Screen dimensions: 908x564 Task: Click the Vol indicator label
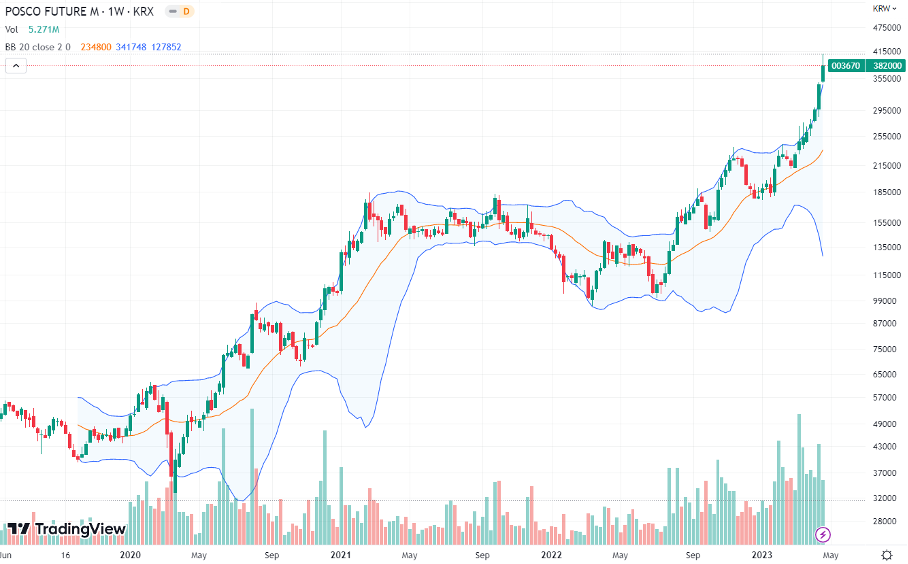[13, 29]
